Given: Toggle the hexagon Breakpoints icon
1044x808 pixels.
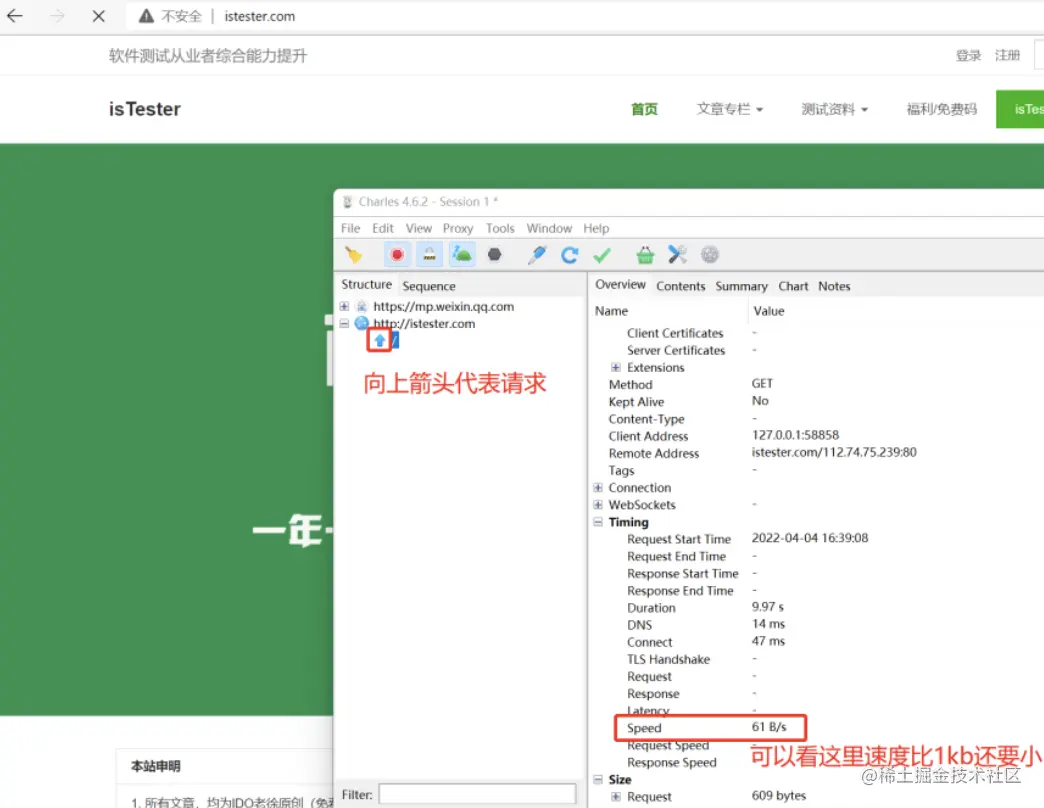Looking at the screenshot, I should 494,255.
